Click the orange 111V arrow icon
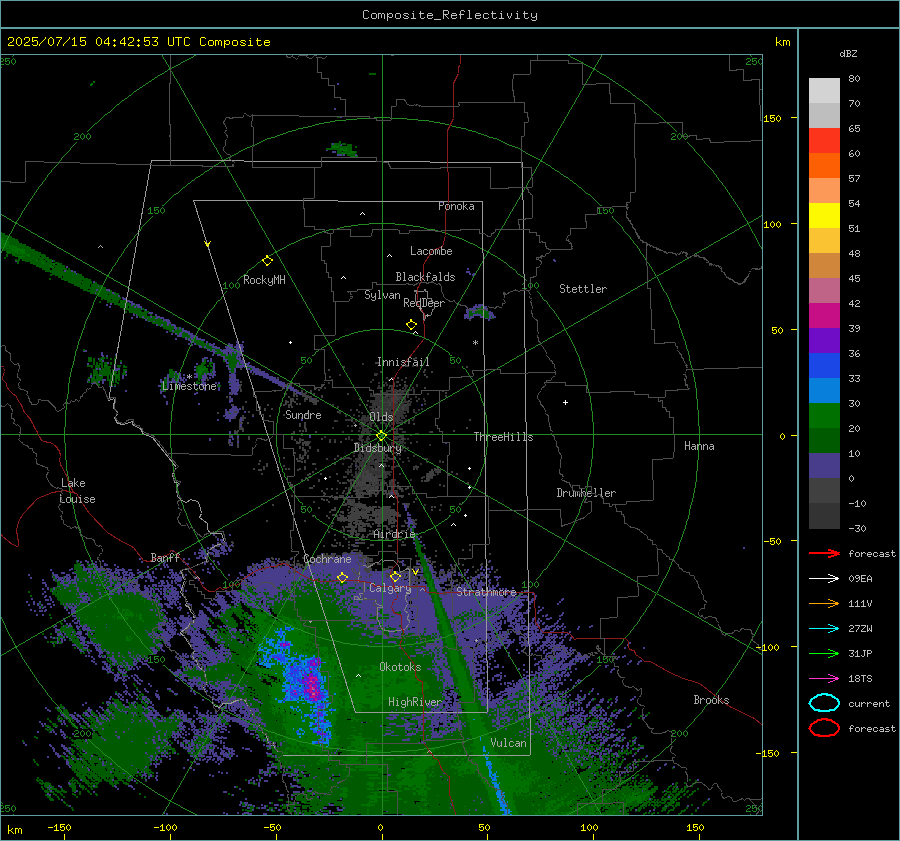Screen dimensions: 900x841 [x=824, y=603]
